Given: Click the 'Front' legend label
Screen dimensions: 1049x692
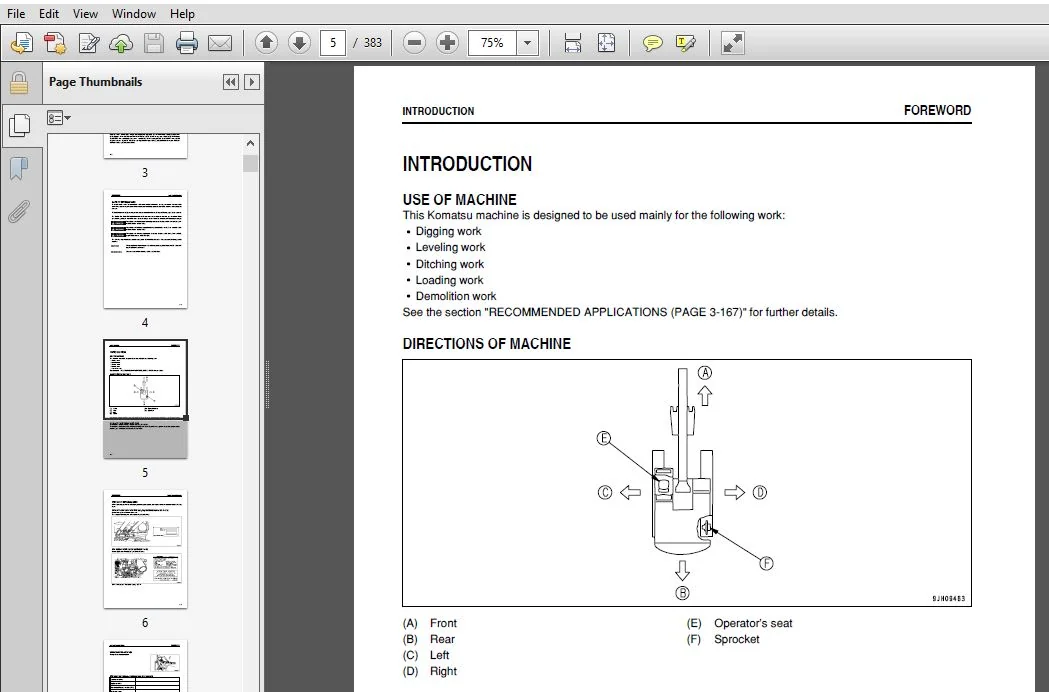Looking at the screenshot, I should (443, 623).
